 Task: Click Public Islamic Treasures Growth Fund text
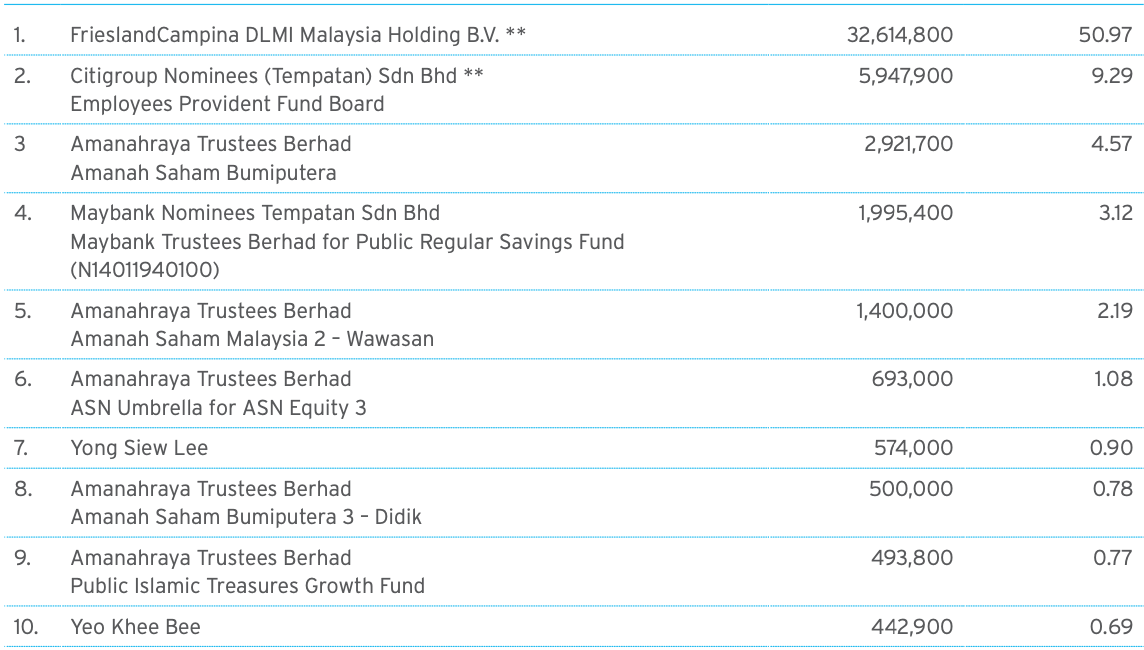click(247, 586)
